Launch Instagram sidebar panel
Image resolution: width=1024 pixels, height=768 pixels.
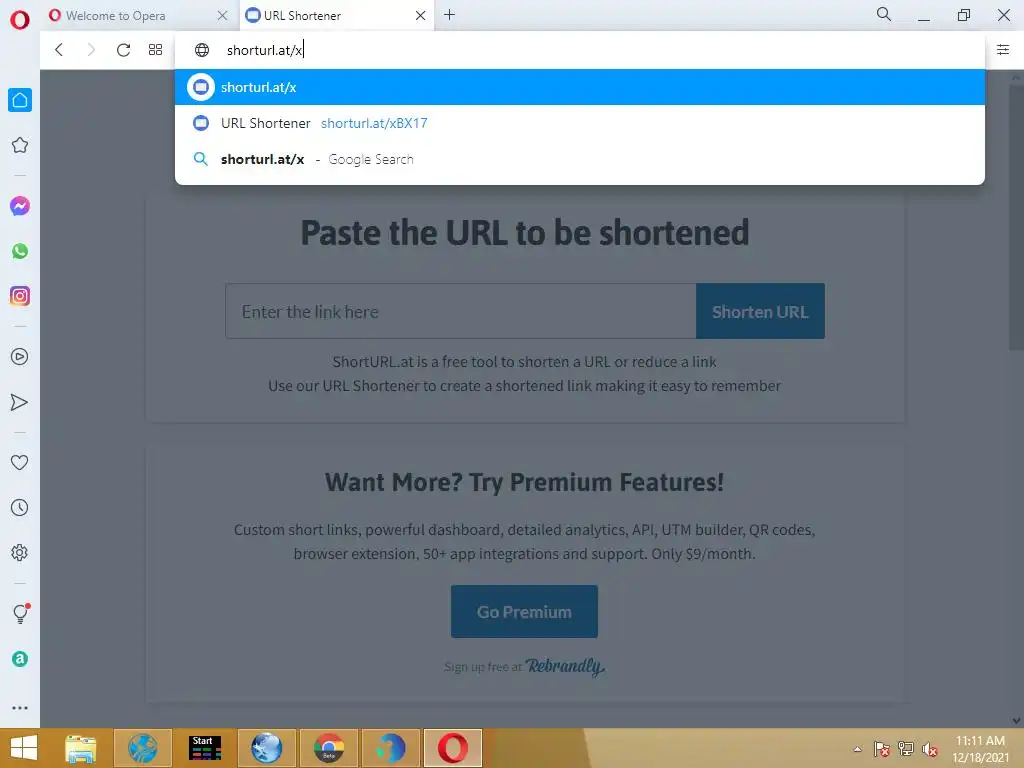click(20, 296)
